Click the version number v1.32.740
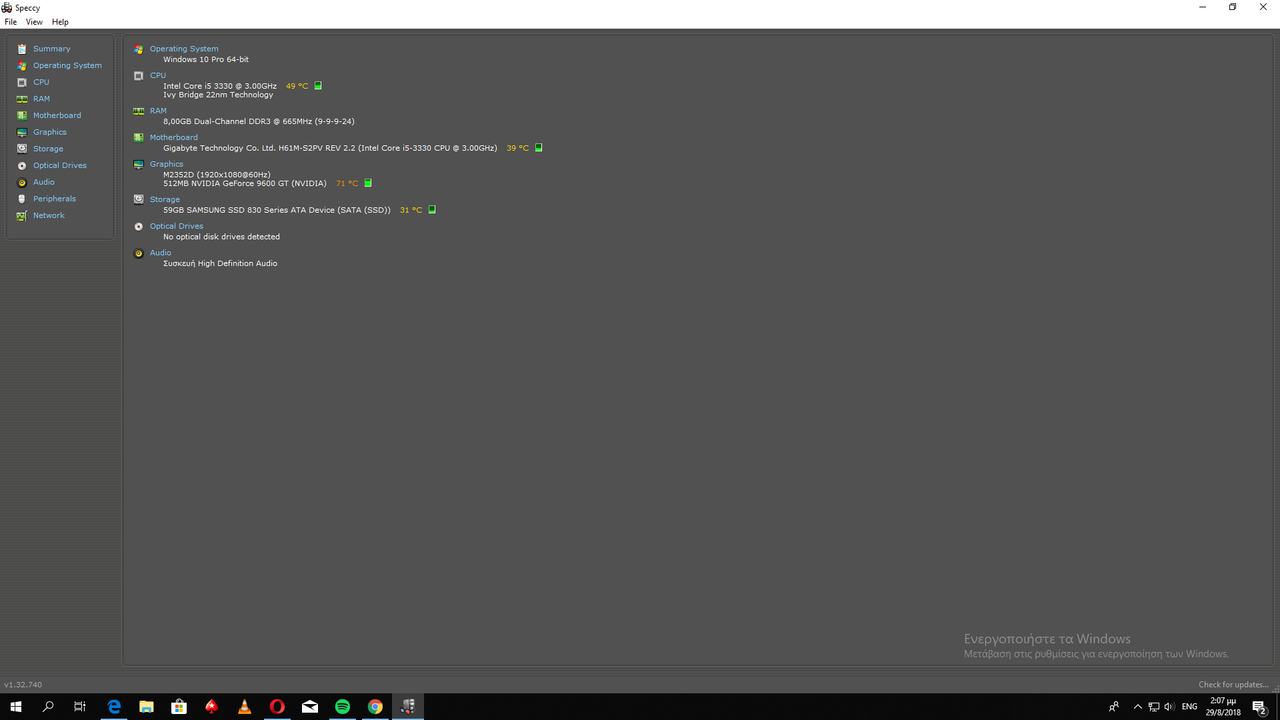 click(x=23, y=685)
